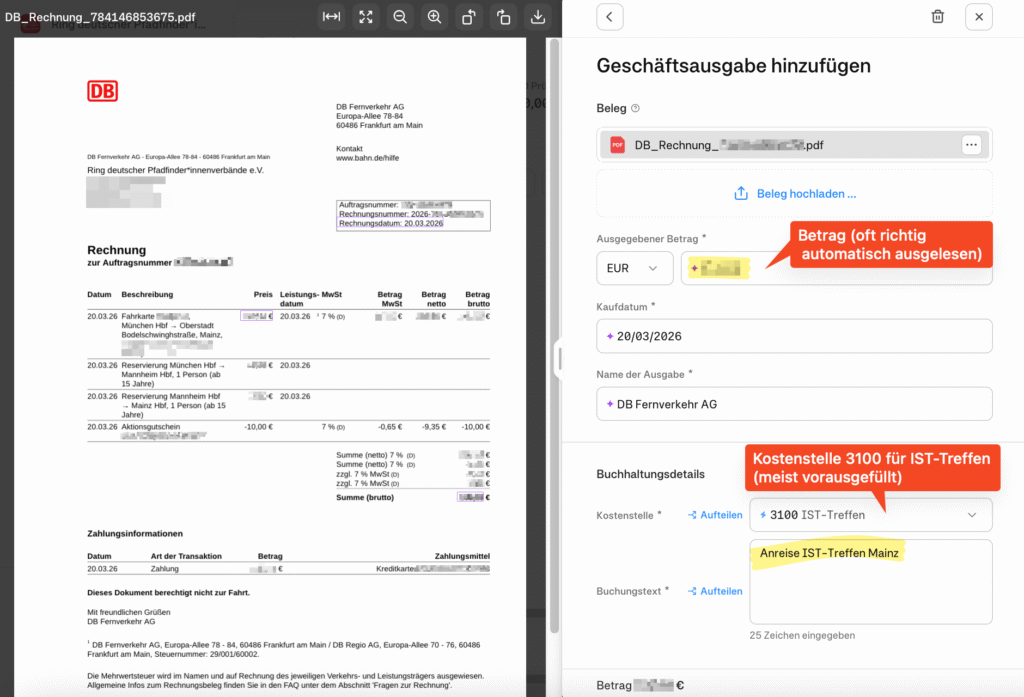Rotate the PDF counterclockwise
The width and height of the screenshot is (1024, 697).
click(x=469, y=17)
